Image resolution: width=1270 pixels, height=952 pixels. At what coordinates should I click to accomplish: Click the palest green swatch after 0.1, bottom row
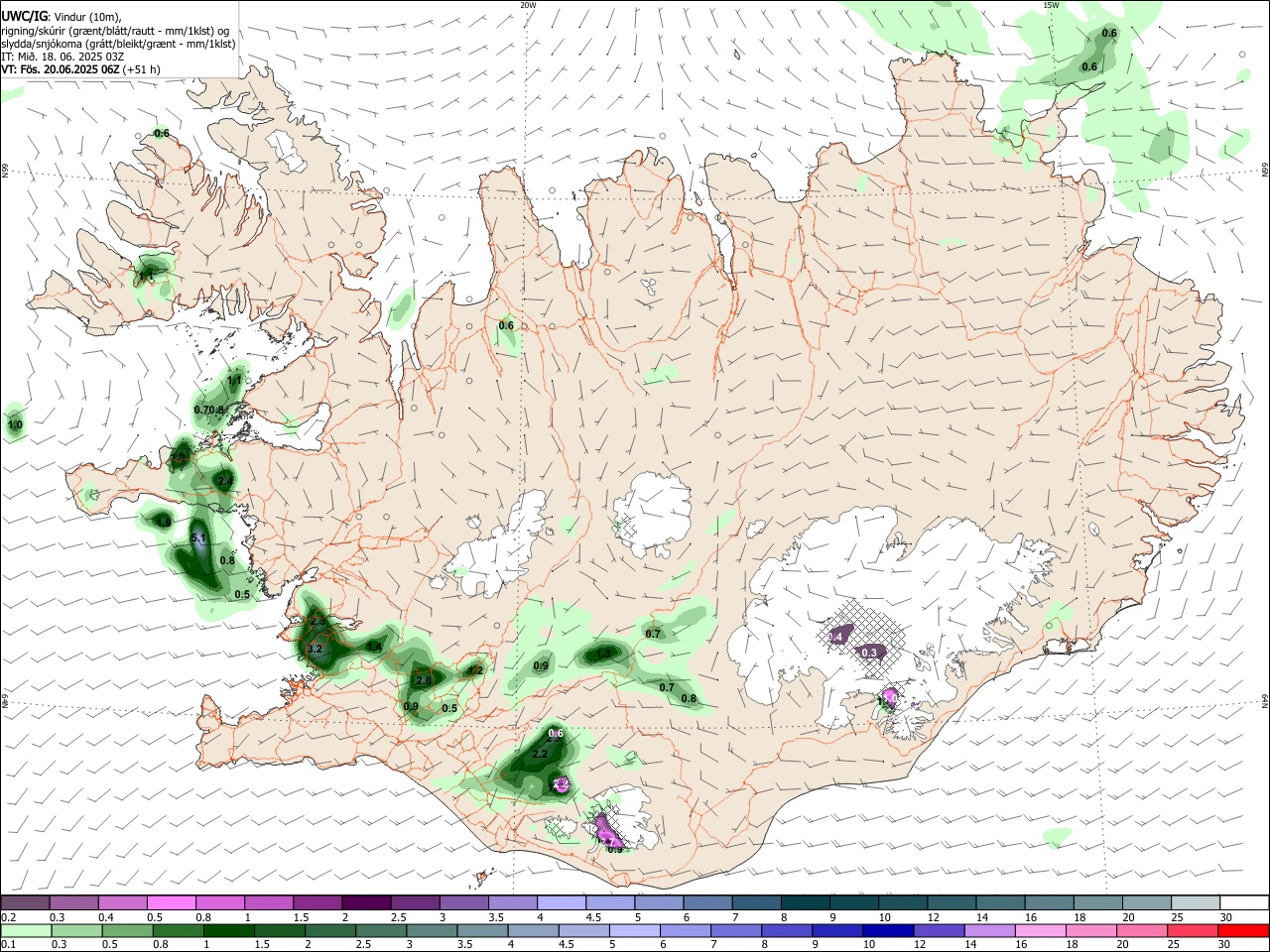click(x=25, y=930)
